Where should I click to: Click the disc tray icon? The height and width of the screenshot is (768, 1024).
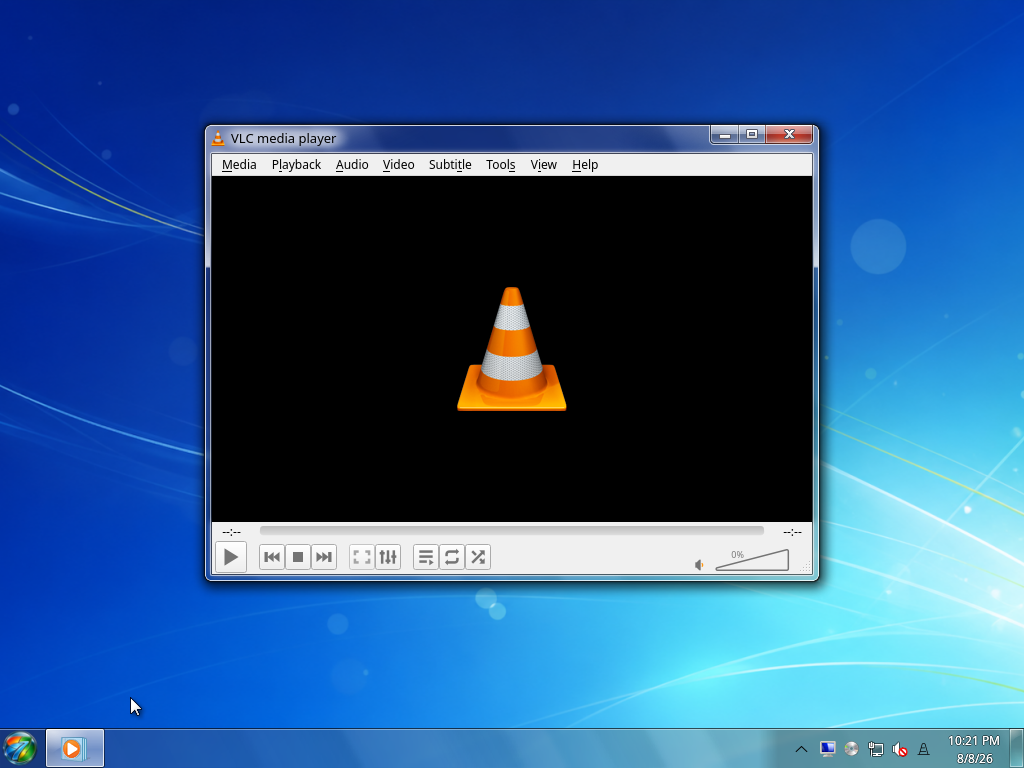coord(852,749)
